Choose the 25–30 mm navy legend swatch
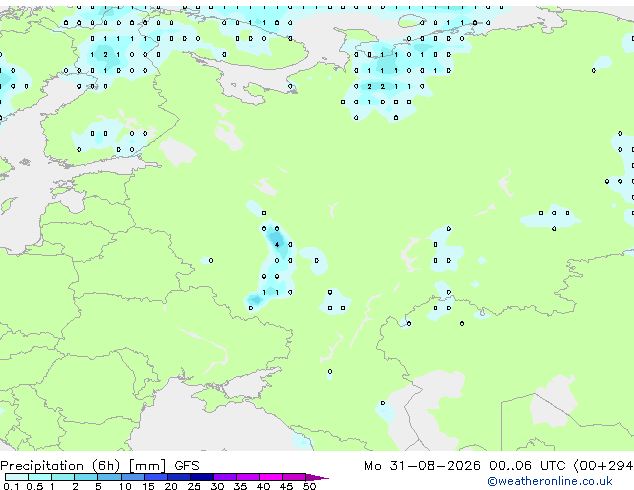 [x=201, y=477]
